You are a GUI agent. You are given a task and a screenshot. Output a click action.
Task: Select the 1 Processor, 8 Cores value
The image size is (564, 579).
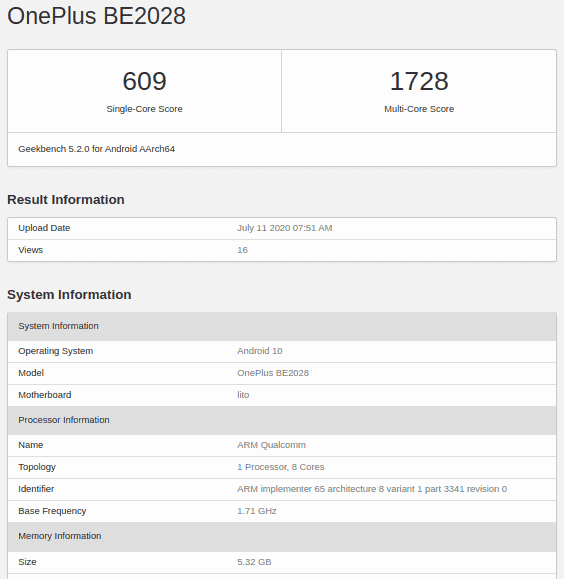coord(281,467)
